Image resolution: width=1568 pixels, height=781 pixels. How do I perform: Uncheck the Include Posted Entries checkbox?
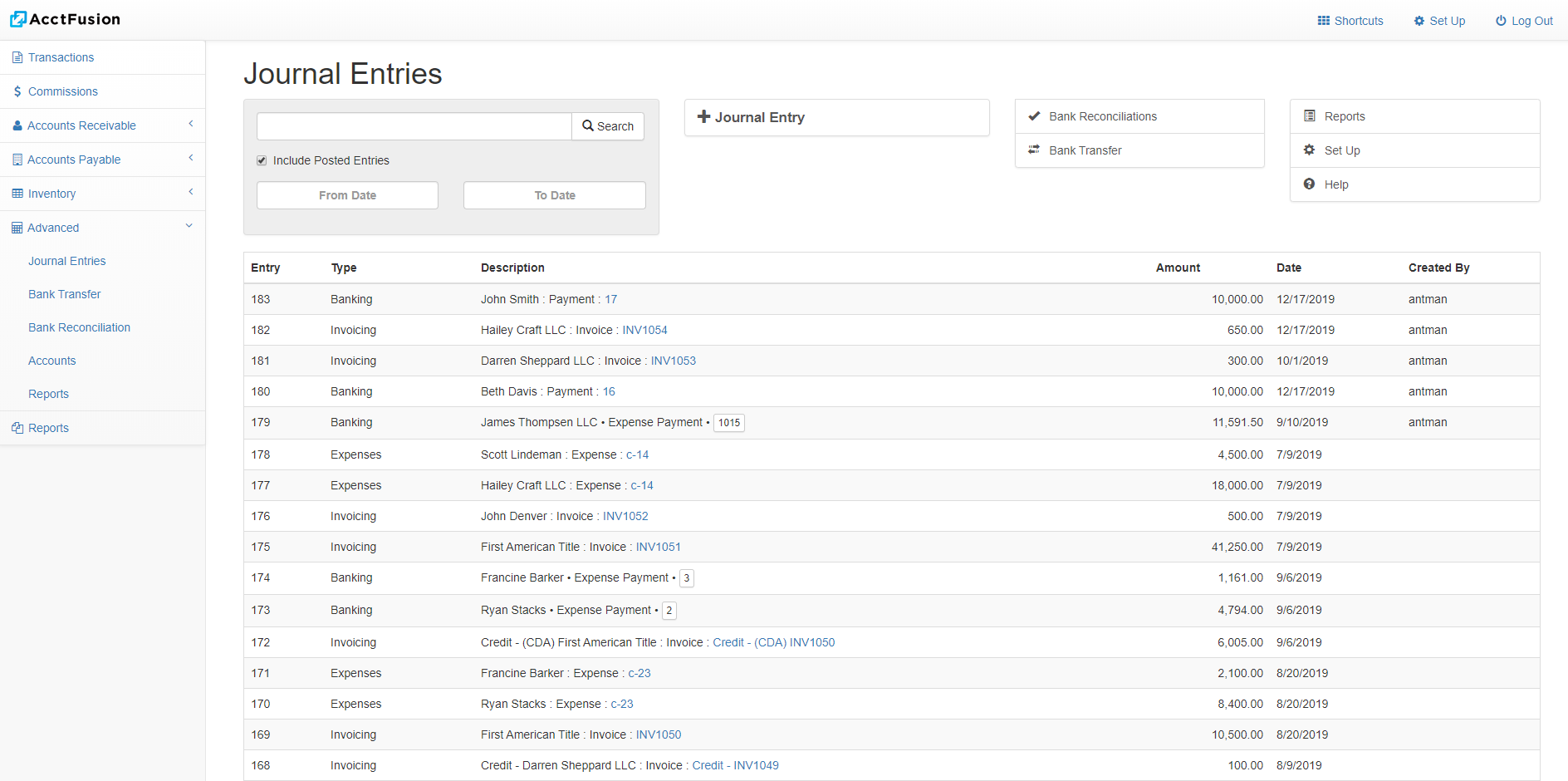(262, 160)
